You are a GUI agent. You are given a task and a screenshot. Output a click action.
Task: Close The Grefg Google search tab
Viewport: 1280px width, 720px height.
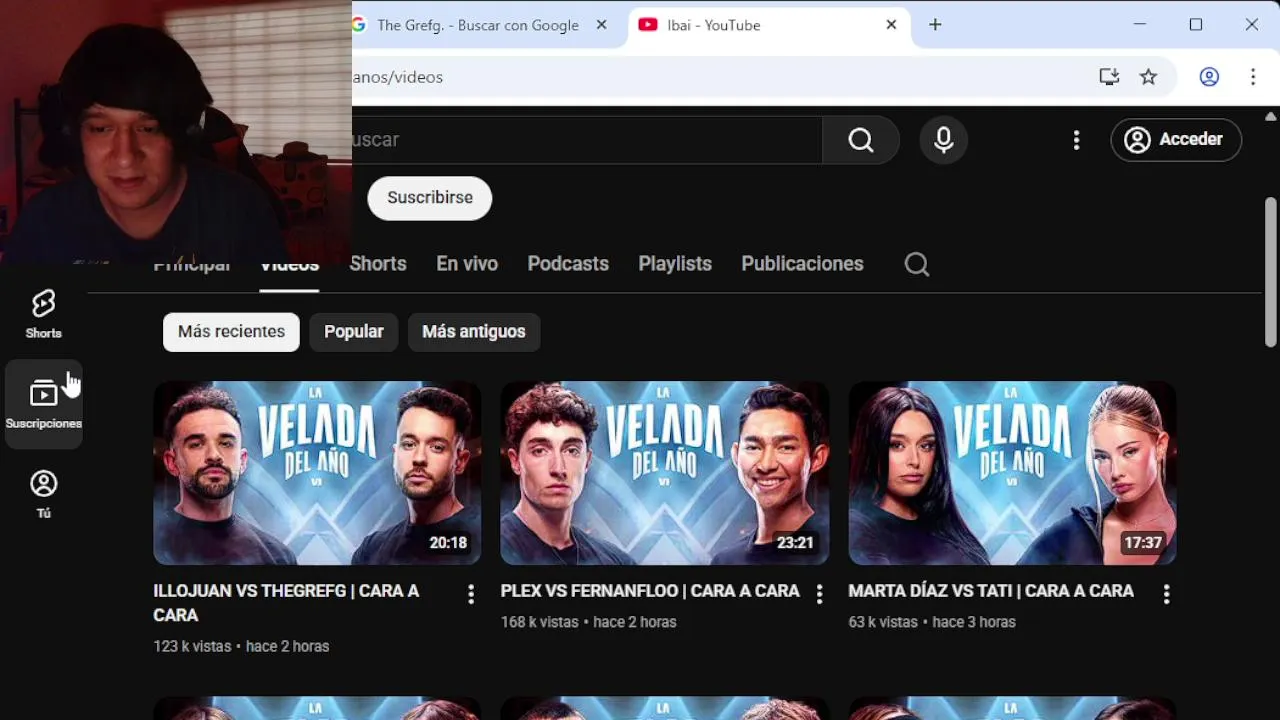coord(601,25)
